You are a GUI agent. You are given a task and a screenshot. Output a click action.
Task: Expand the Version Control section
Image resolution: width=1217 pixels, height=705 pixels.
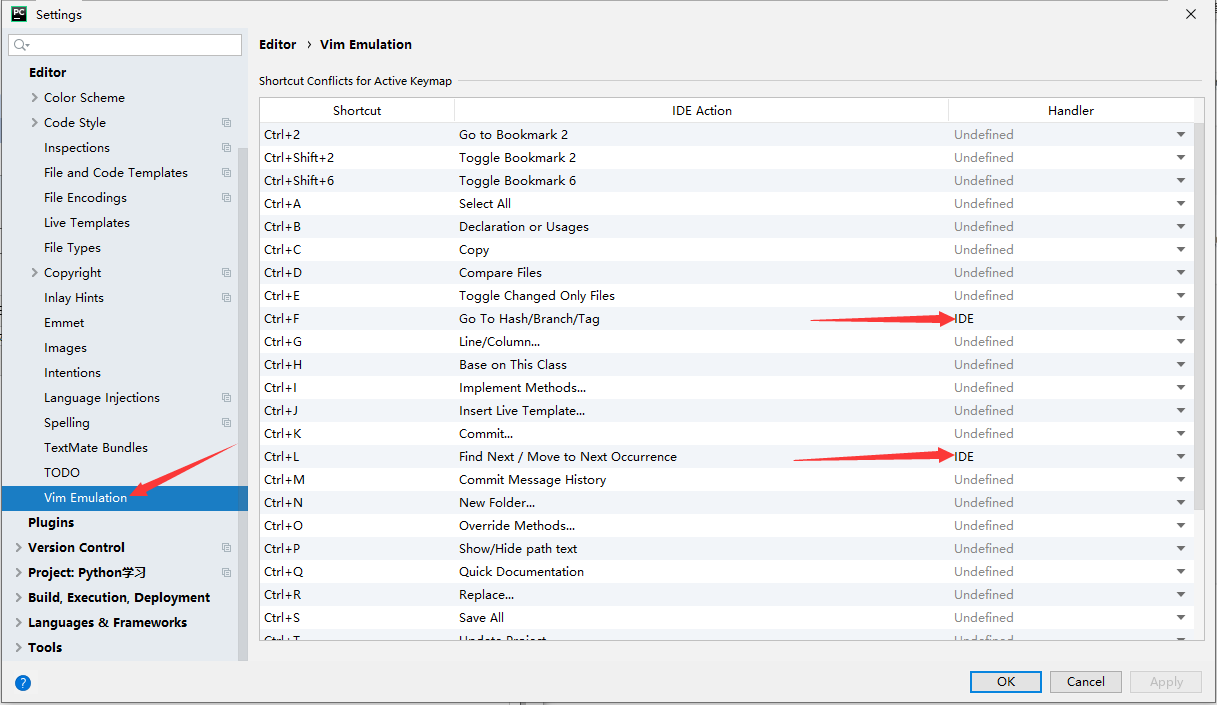point(19,548)
